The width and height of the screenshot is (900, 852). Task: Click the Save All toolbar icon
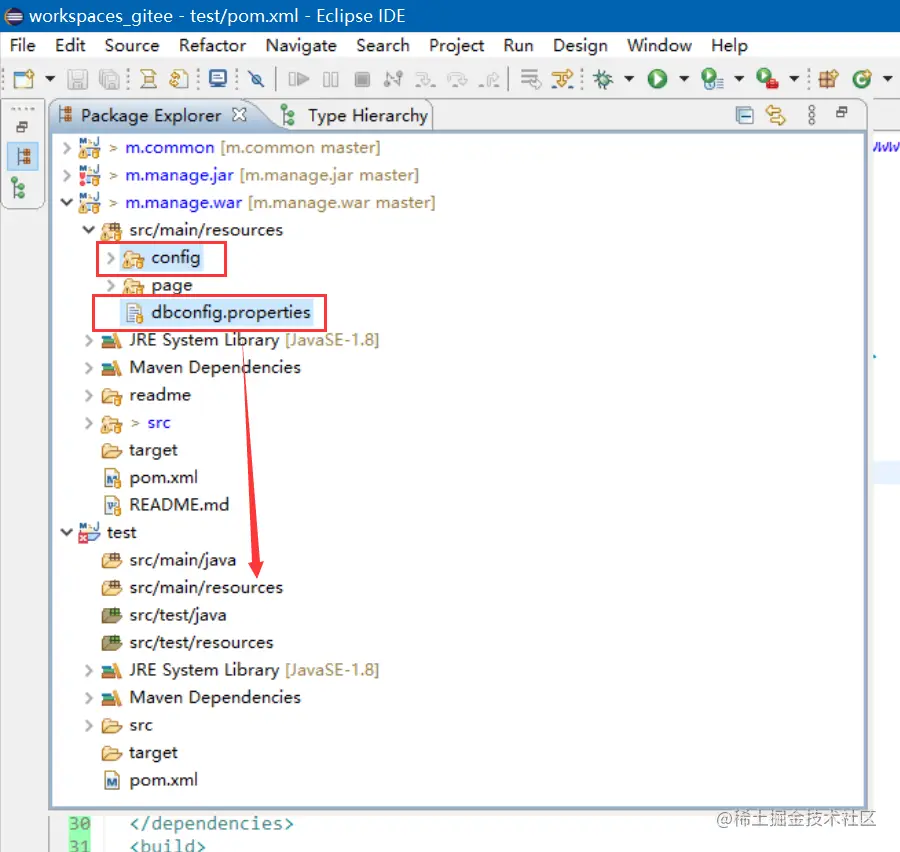(109, 79)
